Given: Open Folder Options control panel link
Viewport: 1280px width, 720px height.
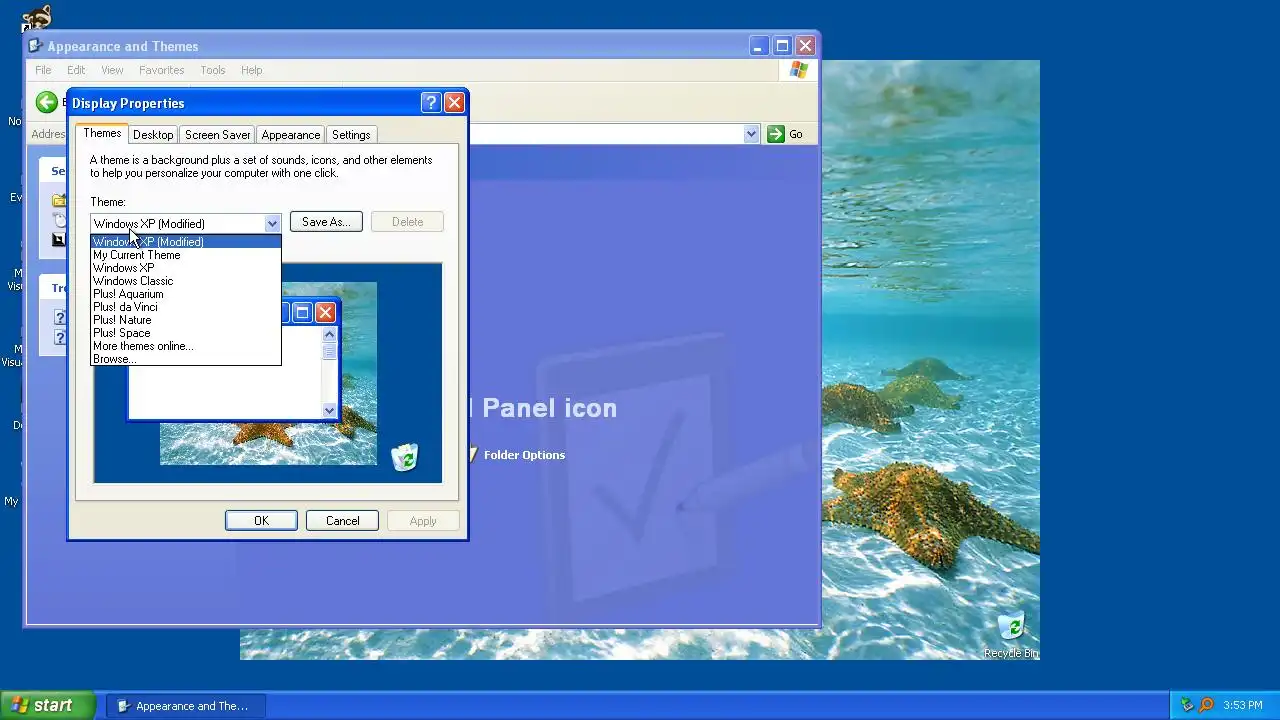Looking at the screenshot, I should (524, 455).
